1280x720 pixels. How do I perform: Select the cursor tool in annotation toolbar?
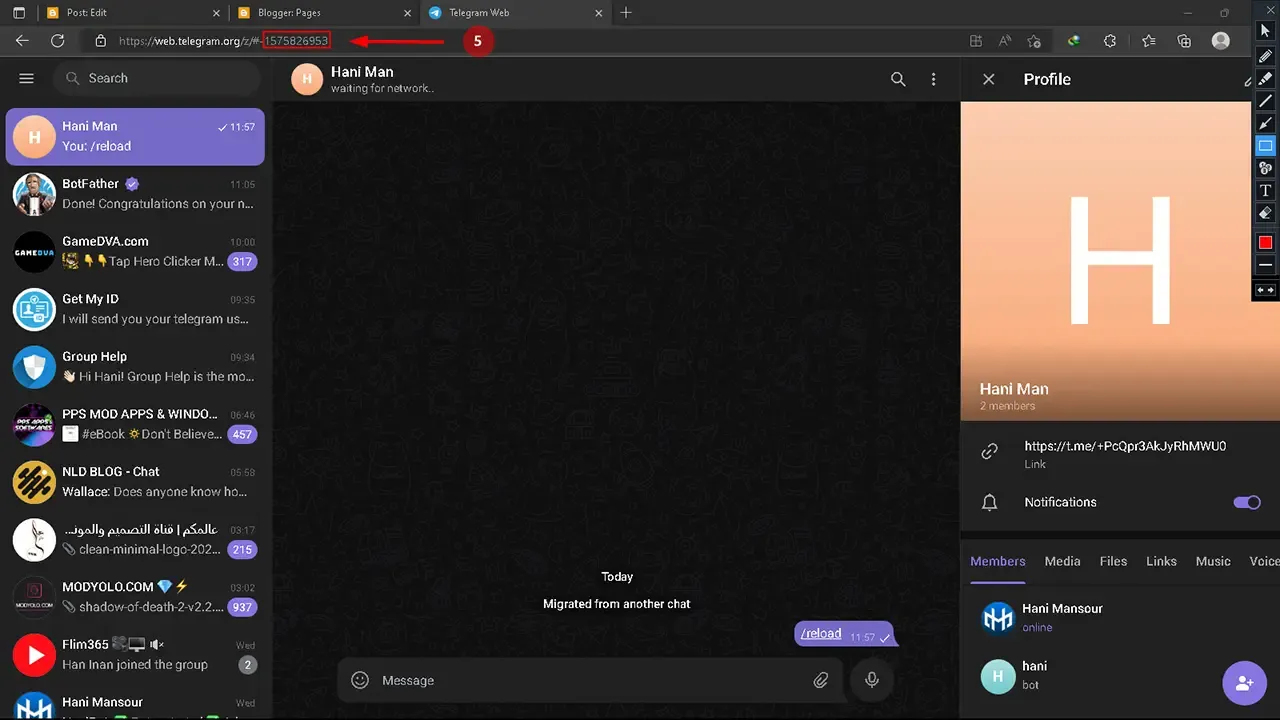[1265, 31]
